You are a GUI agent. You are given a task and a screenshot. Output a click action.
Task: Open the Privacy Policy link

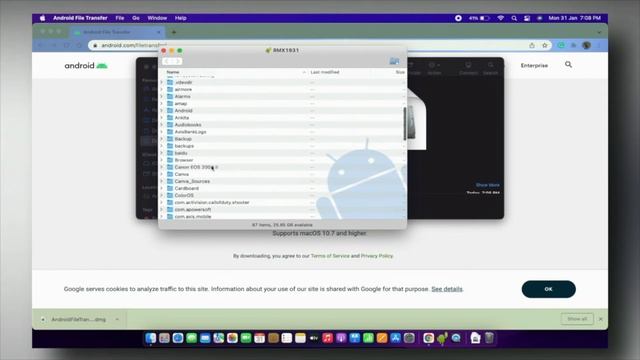click(x=377, y=256)
